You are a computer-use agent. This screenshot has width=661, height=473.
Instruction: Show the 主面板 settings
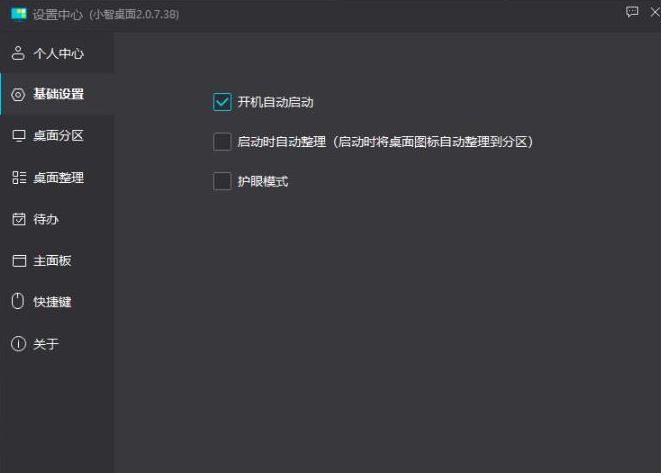(57, 261)
